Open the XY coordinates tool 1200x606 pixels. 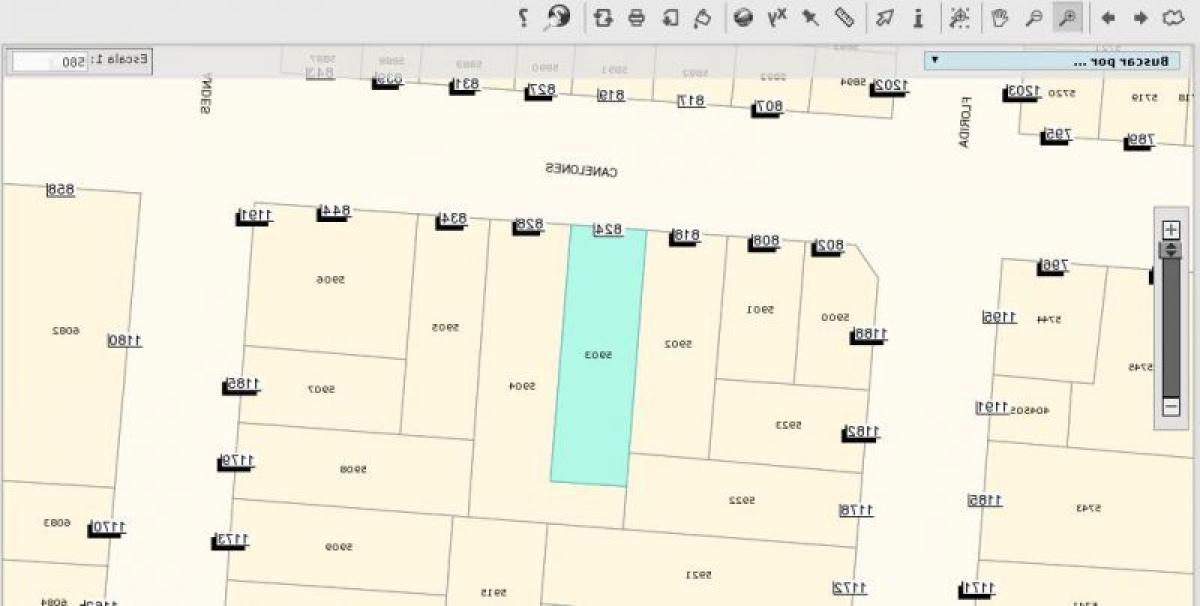pos(777,18)
